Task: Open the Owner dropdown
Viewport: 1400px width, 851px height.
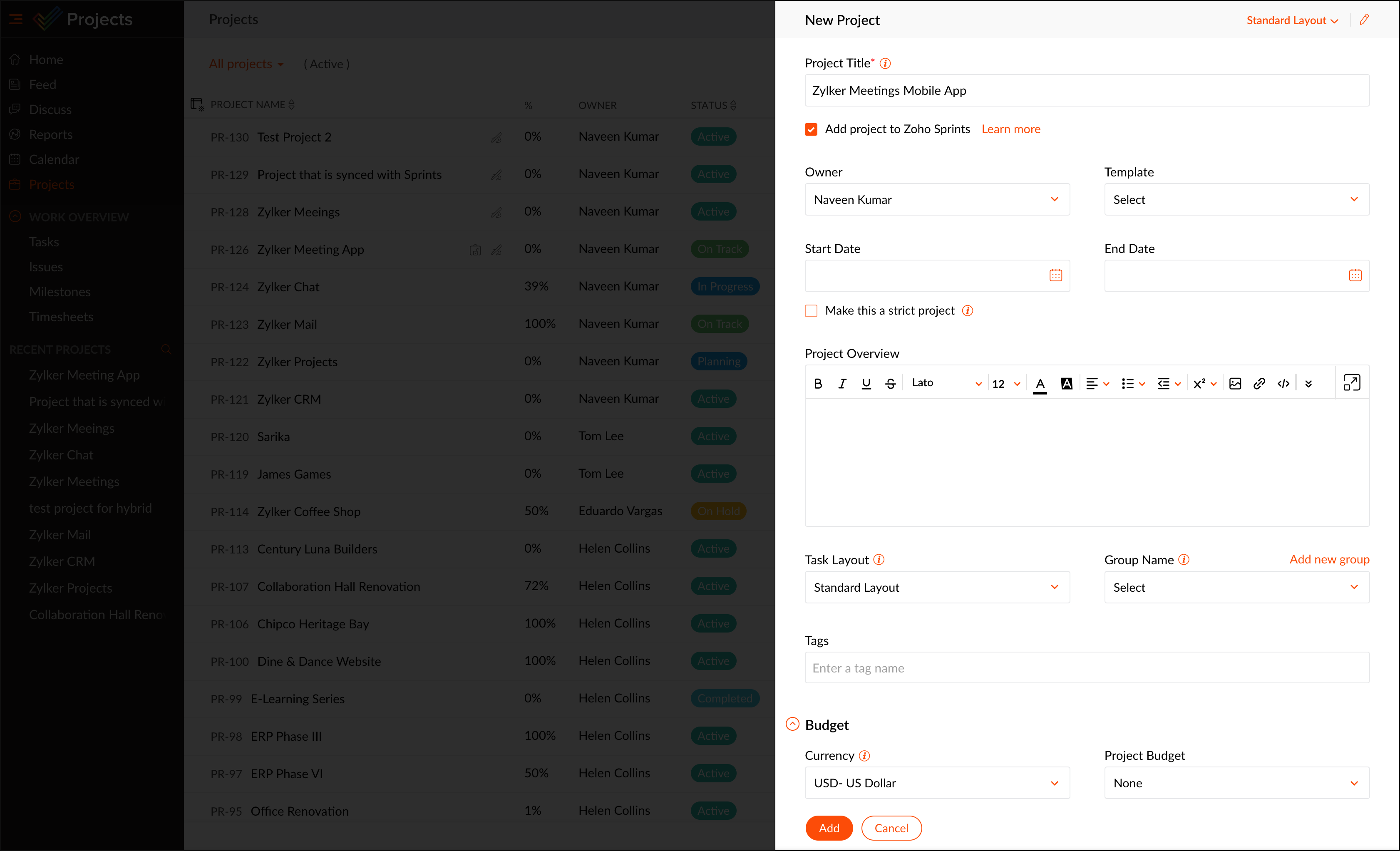Action: tap(937, 199)
